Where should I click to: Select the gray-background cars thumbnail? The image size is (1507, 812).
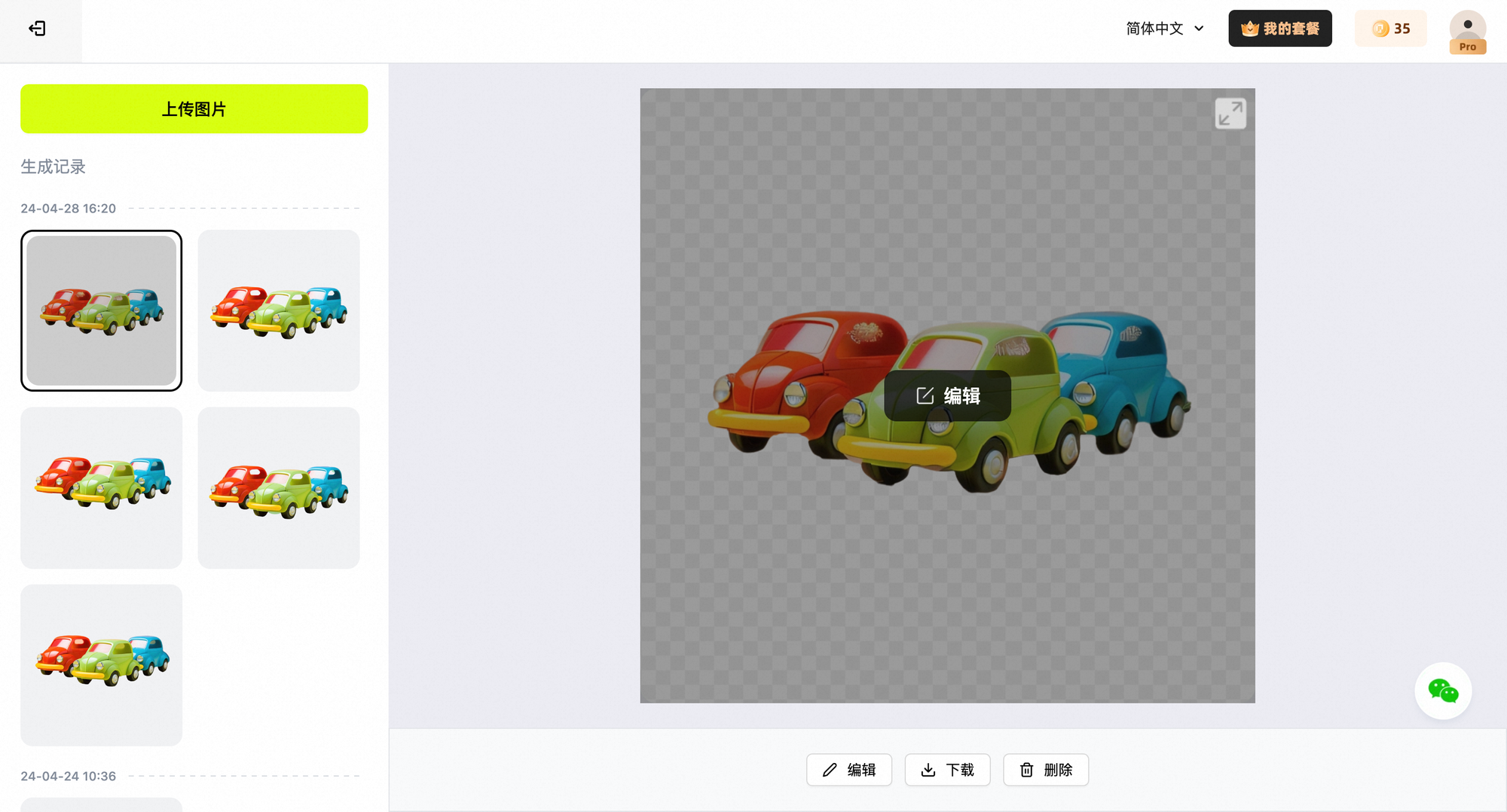click(x=102, y=310)
